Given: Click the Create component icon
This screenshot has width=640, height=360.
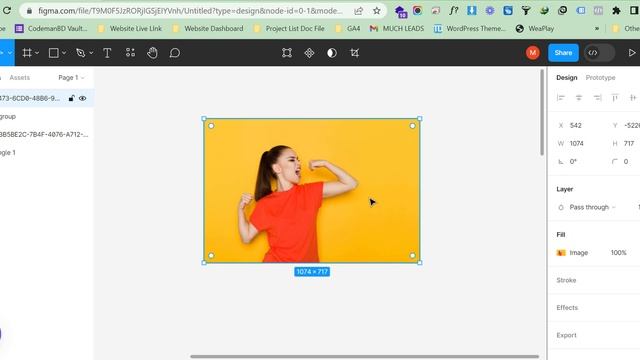Looking at the screenshot, I should point(309,53).
